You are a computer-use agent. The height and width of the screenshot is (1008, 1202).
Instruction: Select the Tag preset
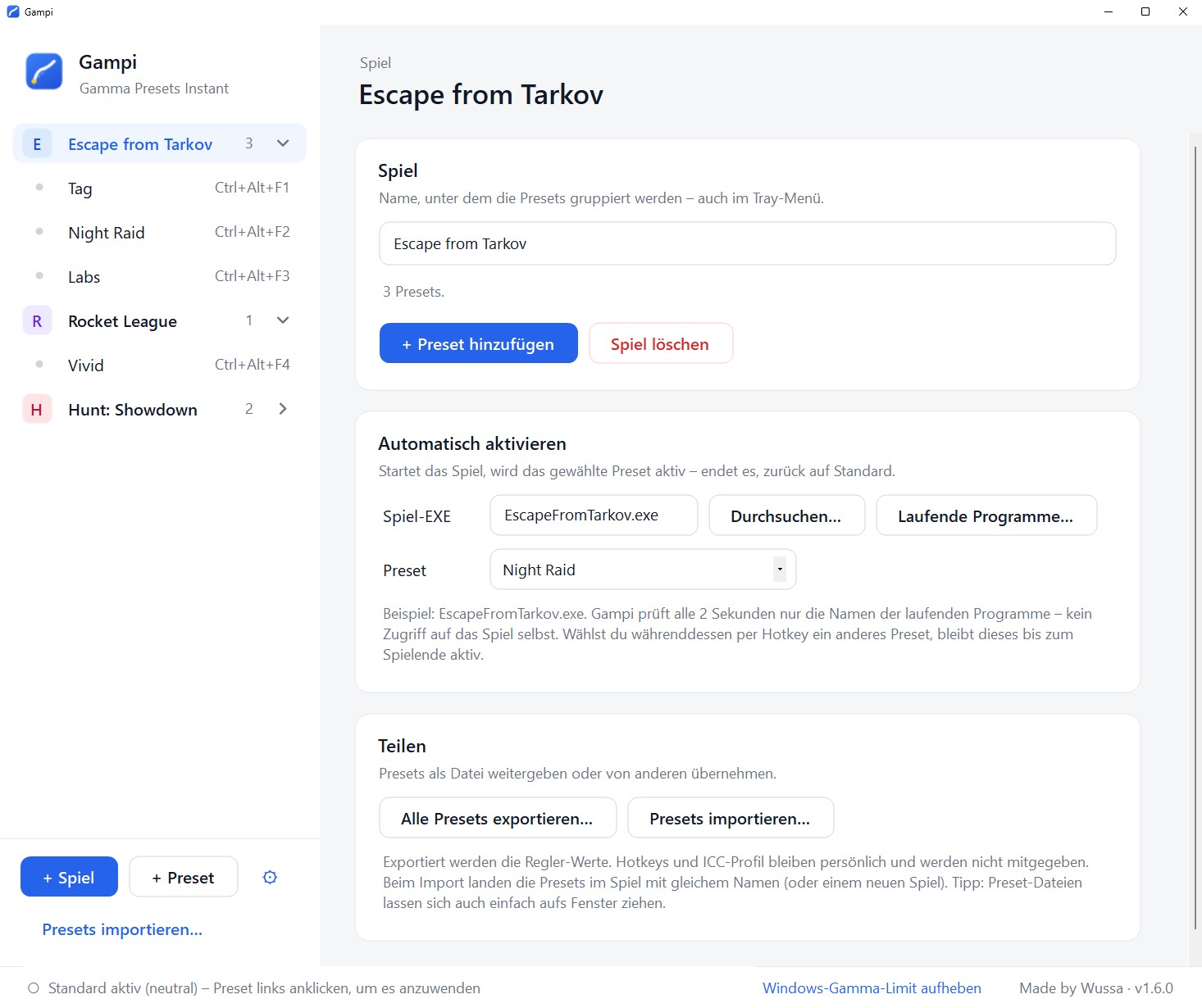coord(160,188)
